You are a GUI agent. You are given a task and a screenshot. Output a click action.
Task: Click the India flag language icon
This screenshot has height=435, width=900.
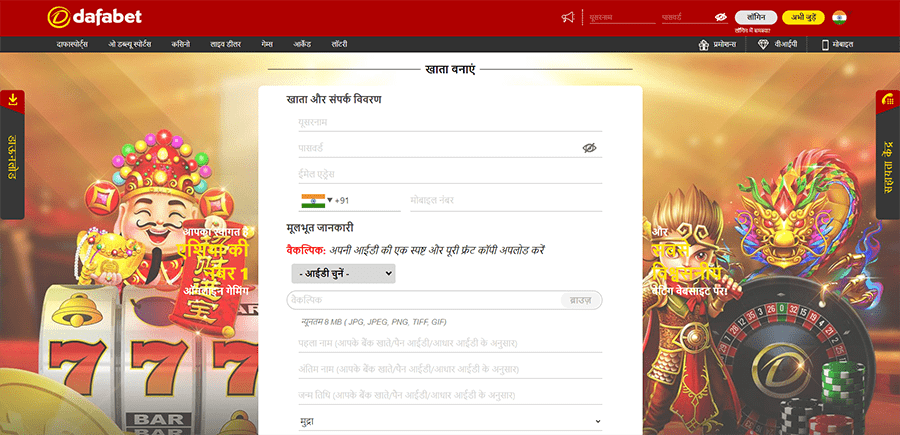click(x=839, y=17)
